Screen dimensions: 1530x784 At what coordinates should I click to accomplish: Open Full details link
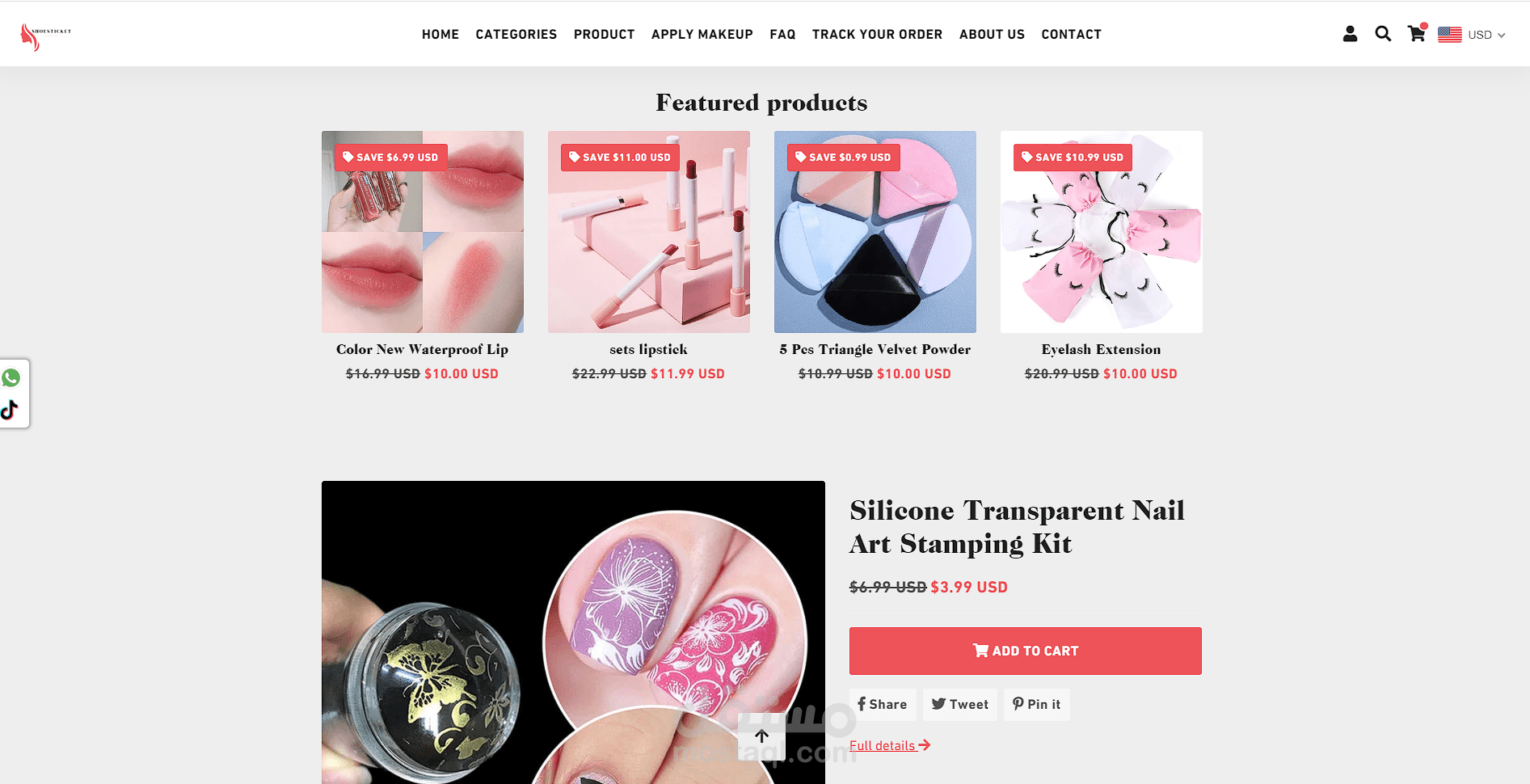coord(889,745)
